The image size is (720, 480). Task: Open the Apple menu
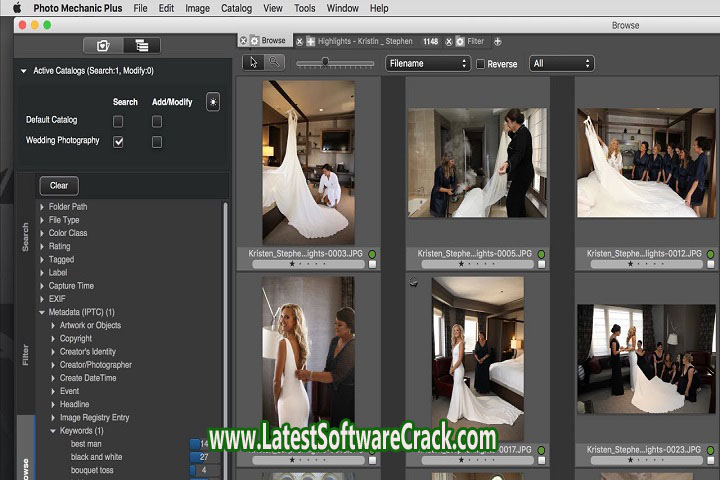17,8
